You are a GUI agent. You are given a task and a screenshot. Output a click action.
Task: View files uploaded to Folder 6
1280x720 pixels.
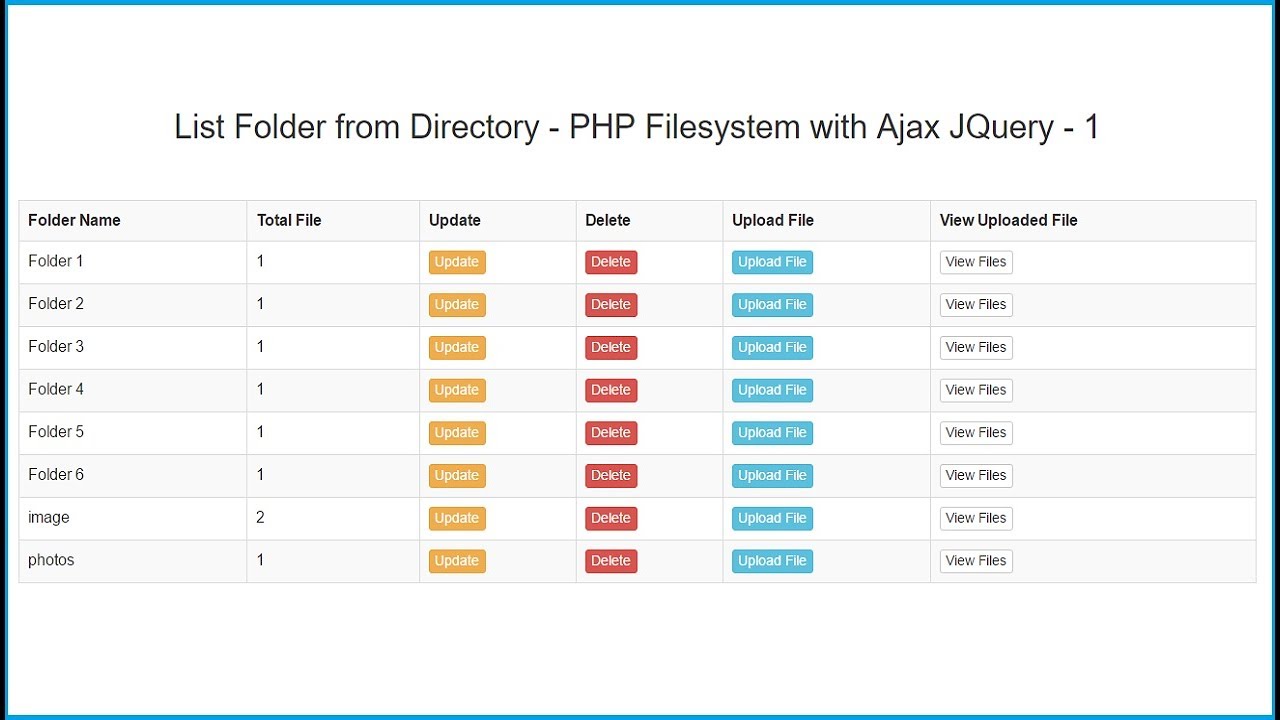[x=976, y=476]
